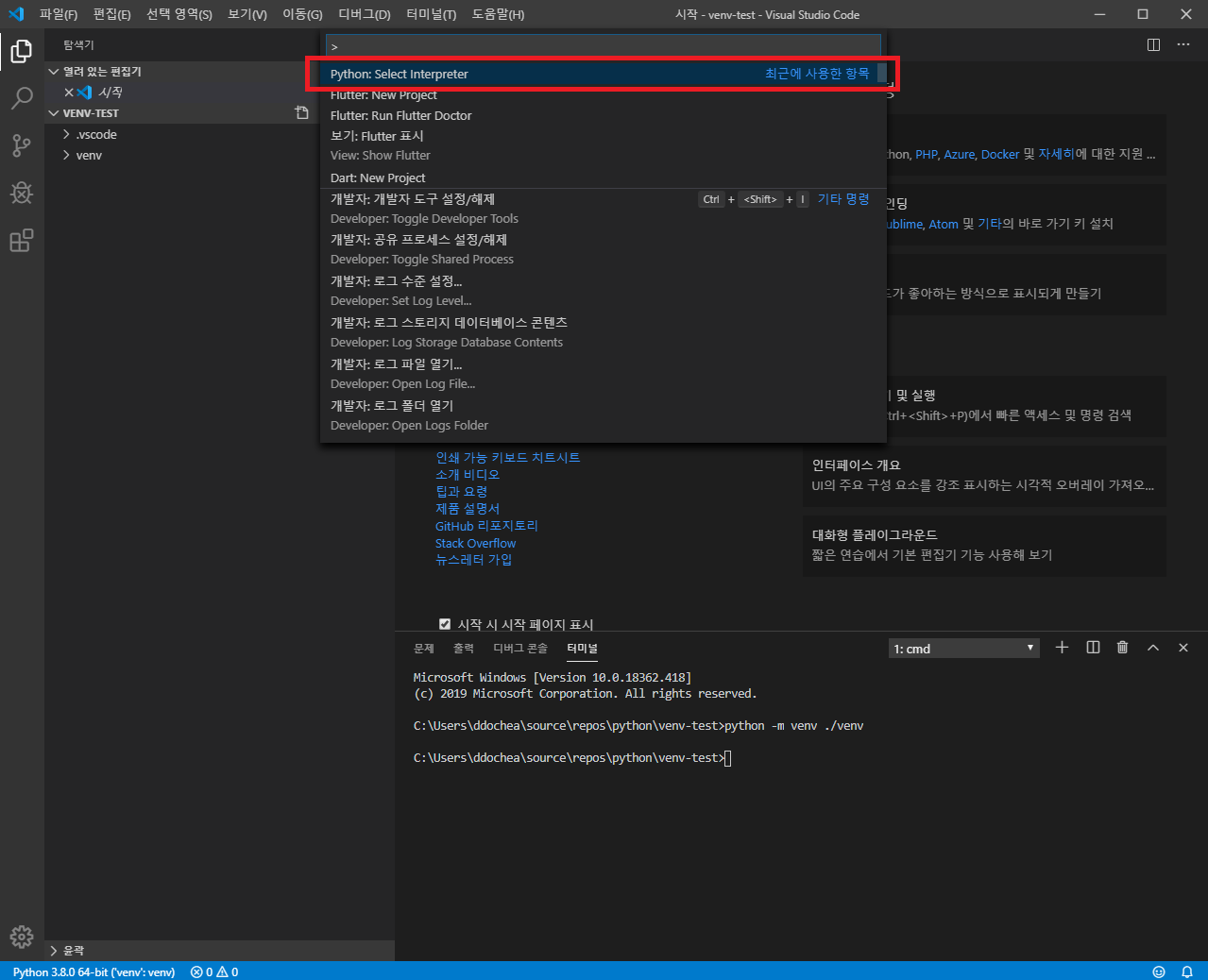1208x980 pixels.
Task: Choose 개발자: 로그 수준 설정 command
Action: [604, 291]
